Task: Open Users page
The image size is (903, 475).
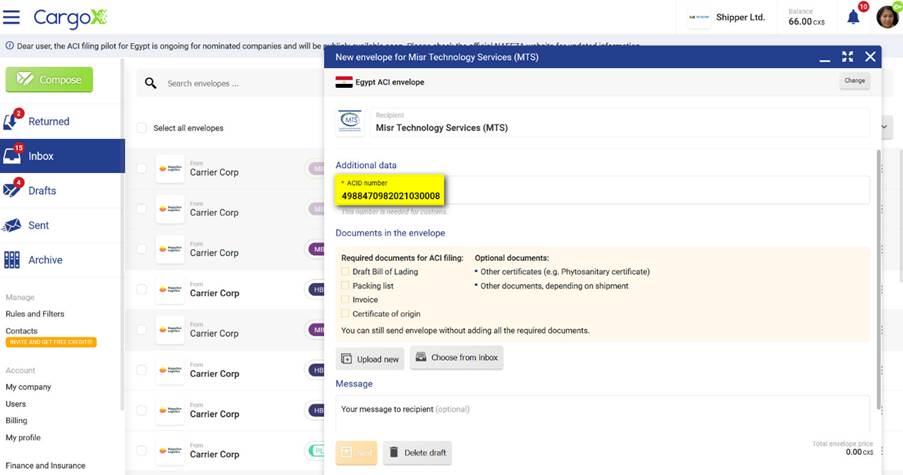Action: pyautogui.click(x=16, y=404)
